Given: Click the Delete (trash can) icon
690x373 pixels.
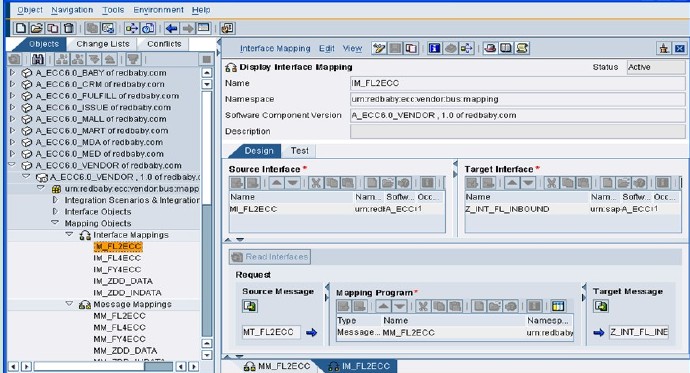Looking at the screenshot, I should (69, 29).
